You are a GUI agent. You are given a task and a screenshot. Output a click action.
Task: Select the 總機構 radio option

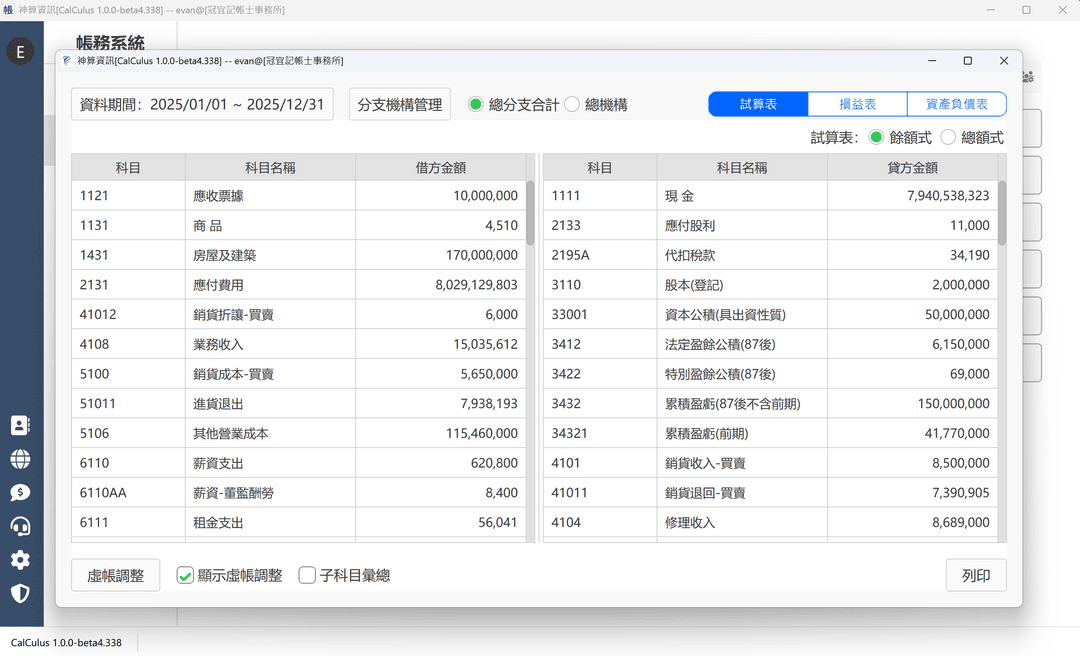[x=572, y=104]
